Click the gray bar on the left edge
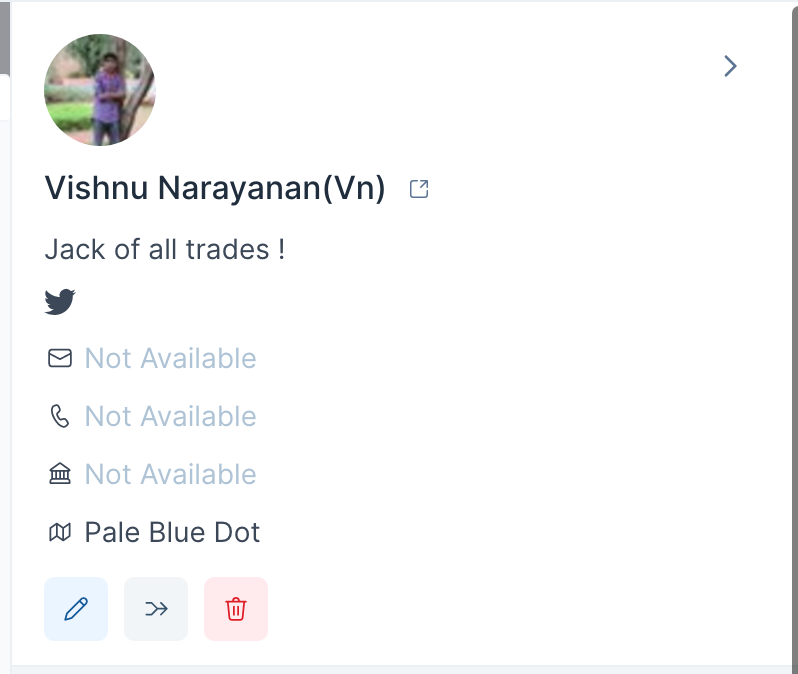The height and width of the screenshot is (674, 798). point(5,37)
